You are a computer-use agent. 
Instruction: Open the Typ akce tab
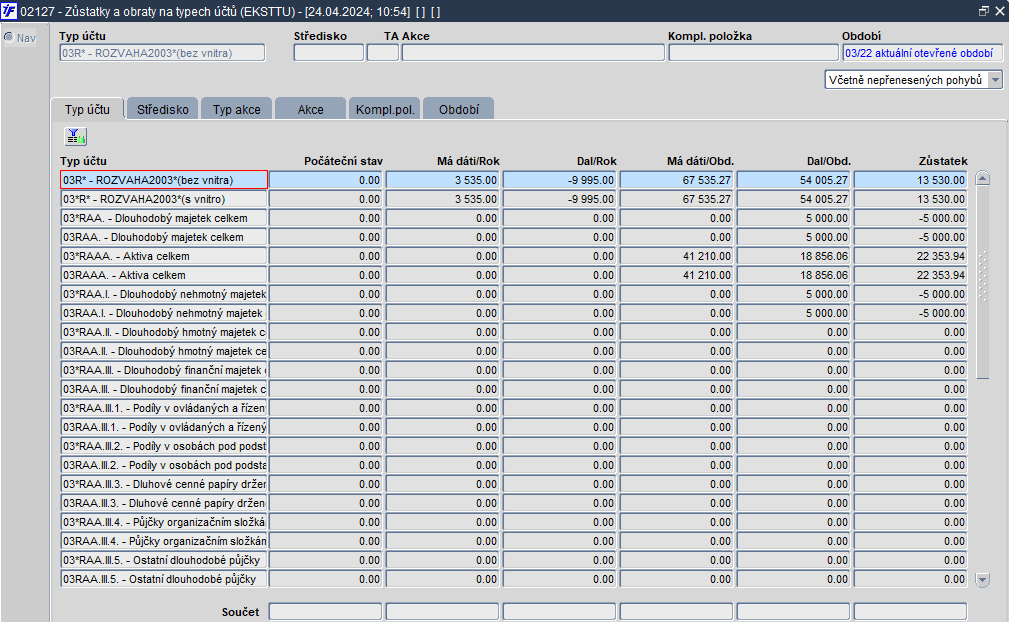[x=237, y=109]
